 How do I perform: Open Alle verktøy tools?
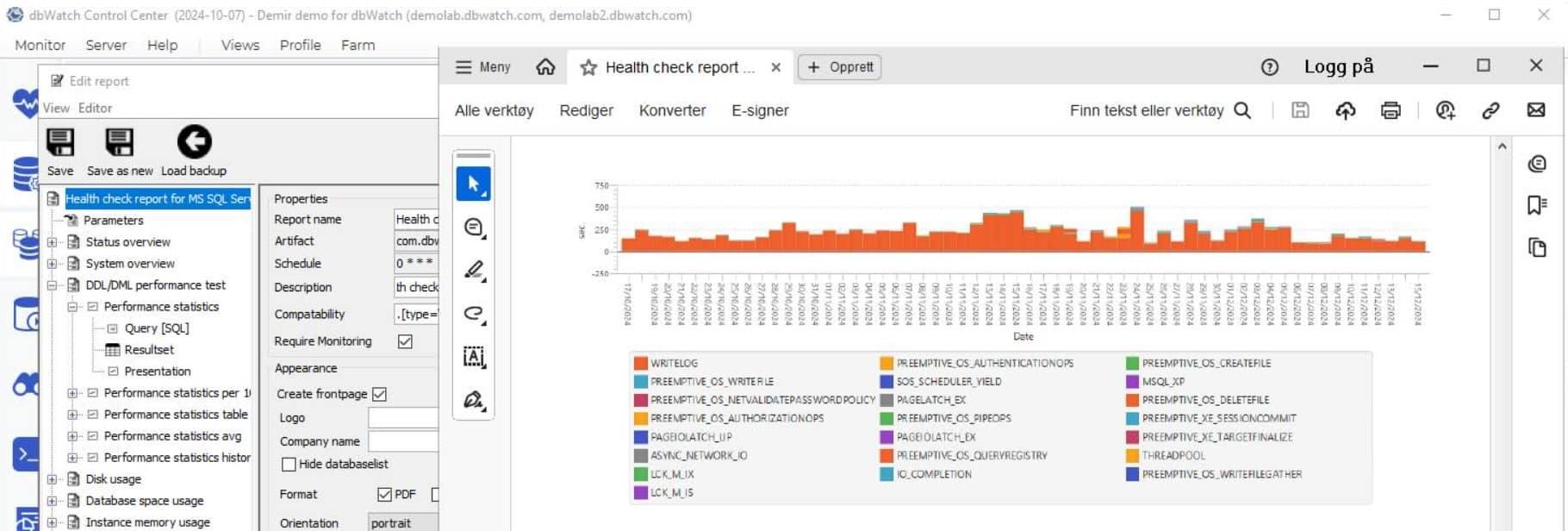coord(495,110)
